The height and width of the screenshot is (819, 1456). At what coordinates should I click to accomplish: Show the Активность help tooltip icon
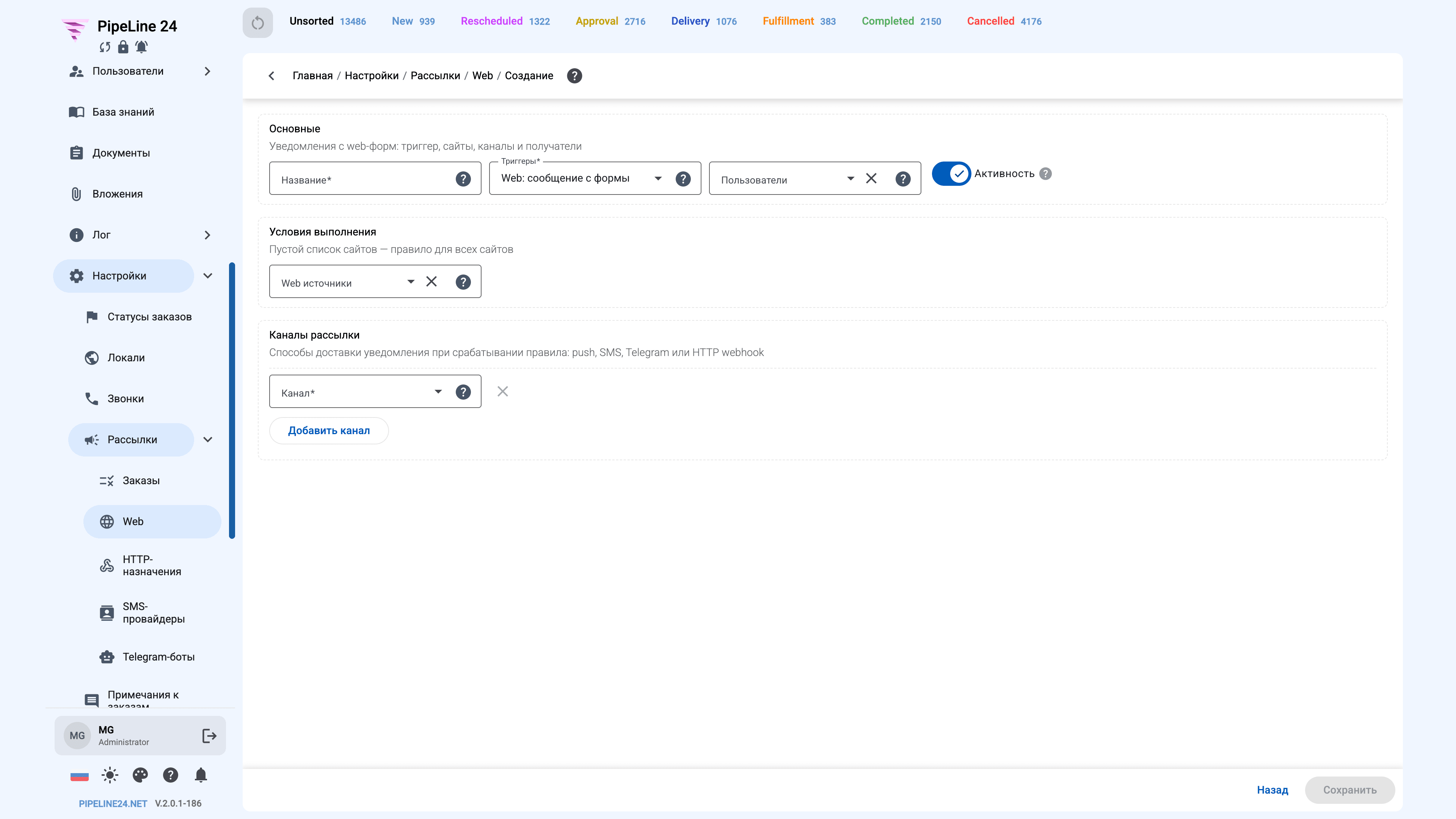[1046, 174]
